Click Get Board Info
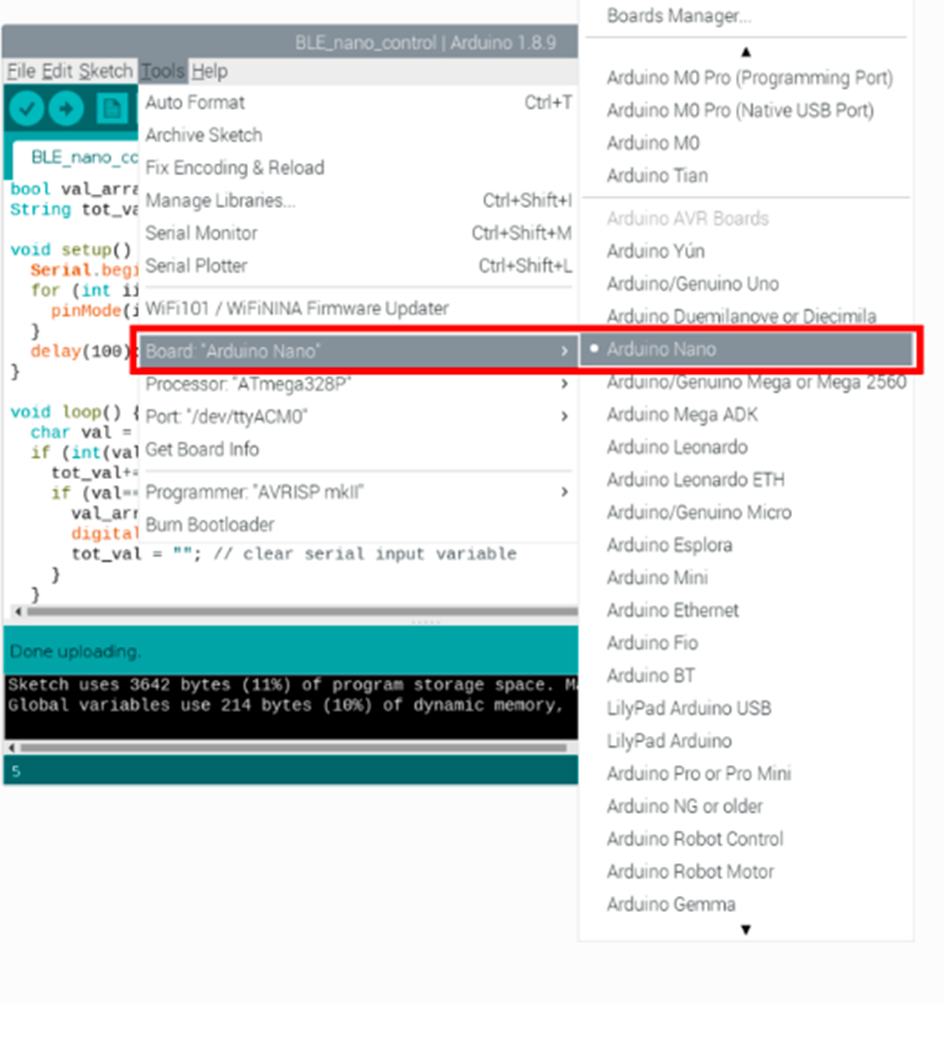The height and width of the screenshot is (1044, 944). (x=202, y=449)
